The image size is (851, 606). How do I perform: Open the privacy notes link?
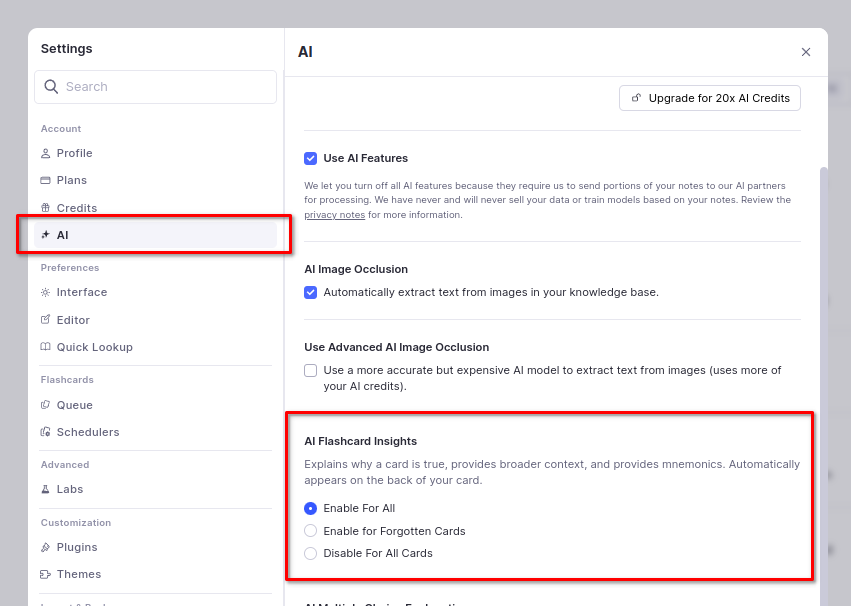[334, 214]
